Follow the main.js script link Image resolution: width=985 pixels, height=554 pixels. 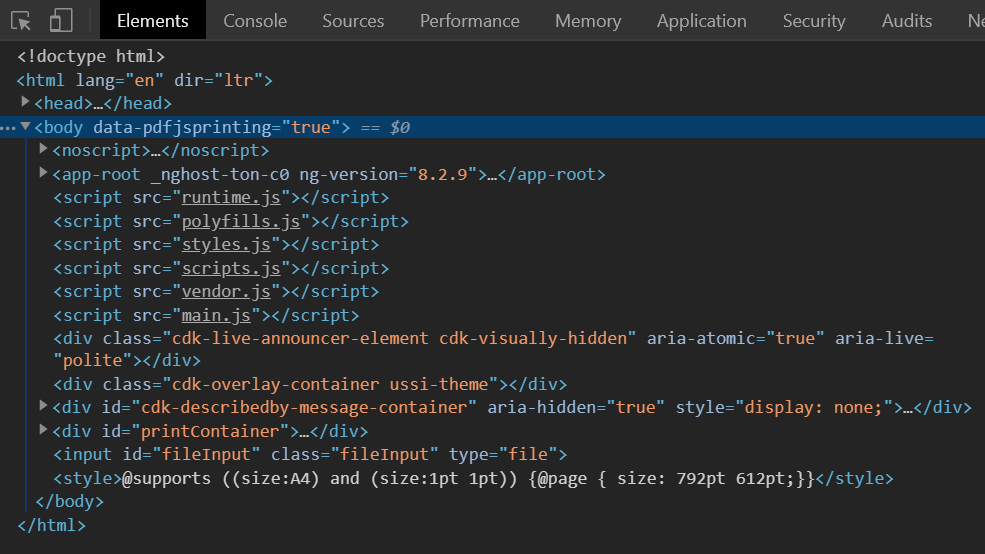(x=216, y=316)
